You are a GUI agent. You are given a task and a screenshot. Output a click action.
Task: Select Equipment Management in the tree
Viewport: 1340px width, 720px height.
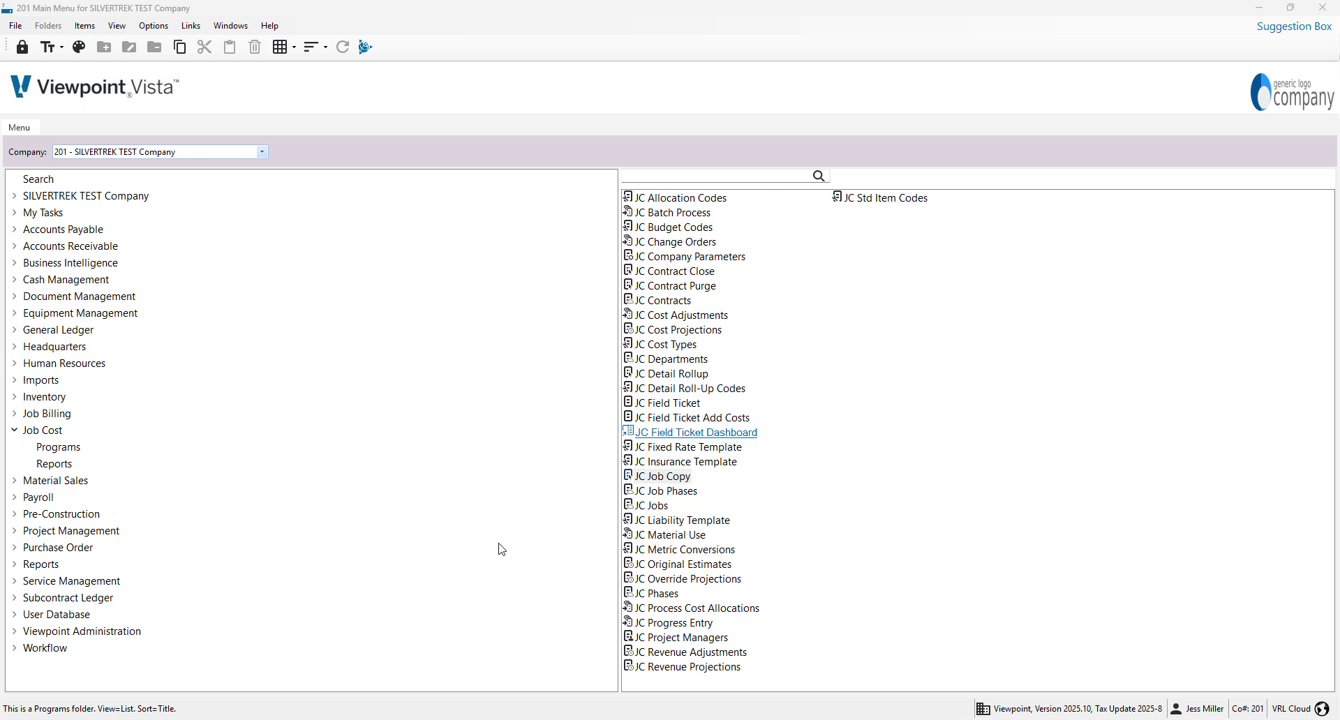click(80, 313)
